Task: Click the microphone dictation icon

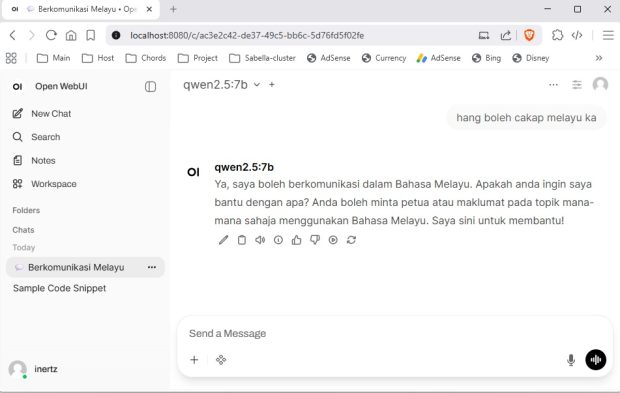Action: [571, 360]
